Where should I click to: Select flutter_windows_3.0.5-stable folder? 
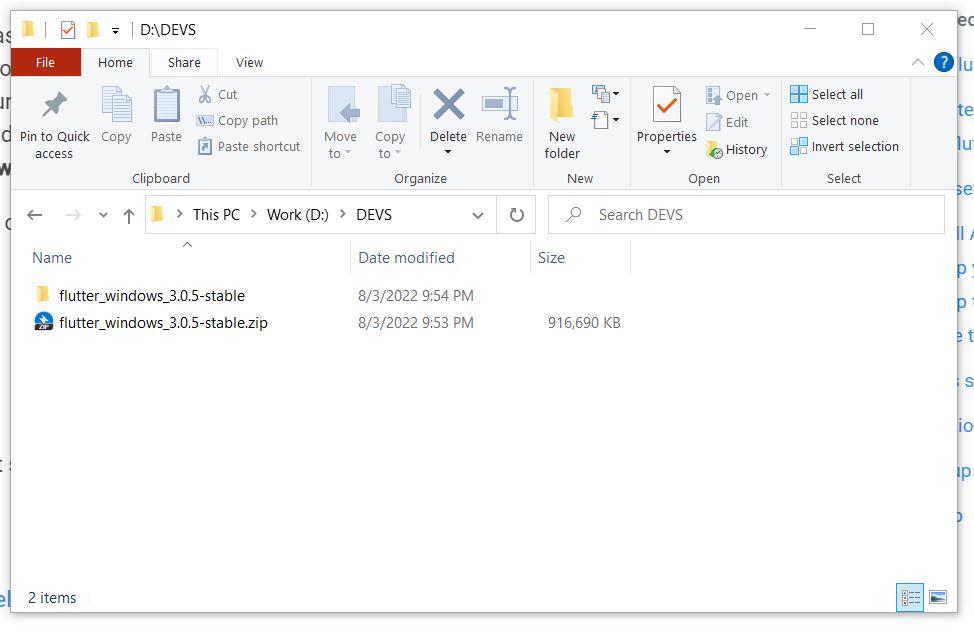(x=152, y=296)
